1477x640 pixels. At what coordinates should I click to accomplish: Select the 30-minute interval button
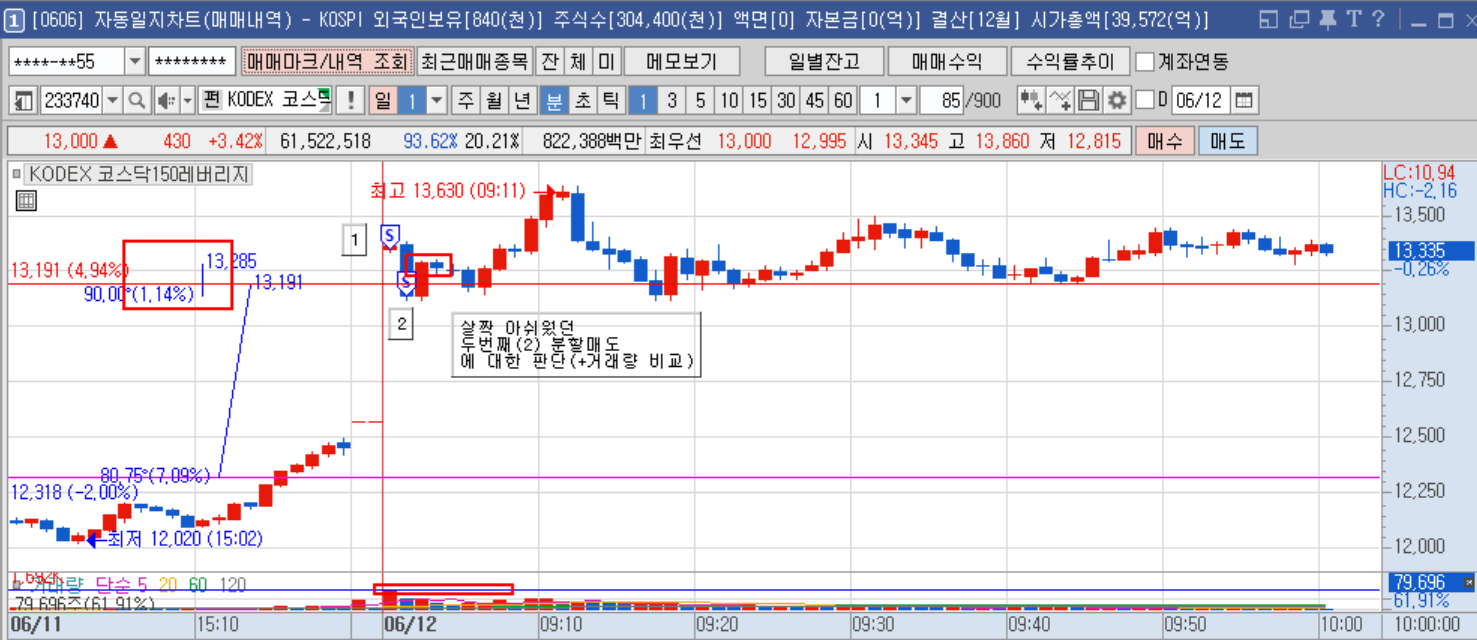coord(787,100)
